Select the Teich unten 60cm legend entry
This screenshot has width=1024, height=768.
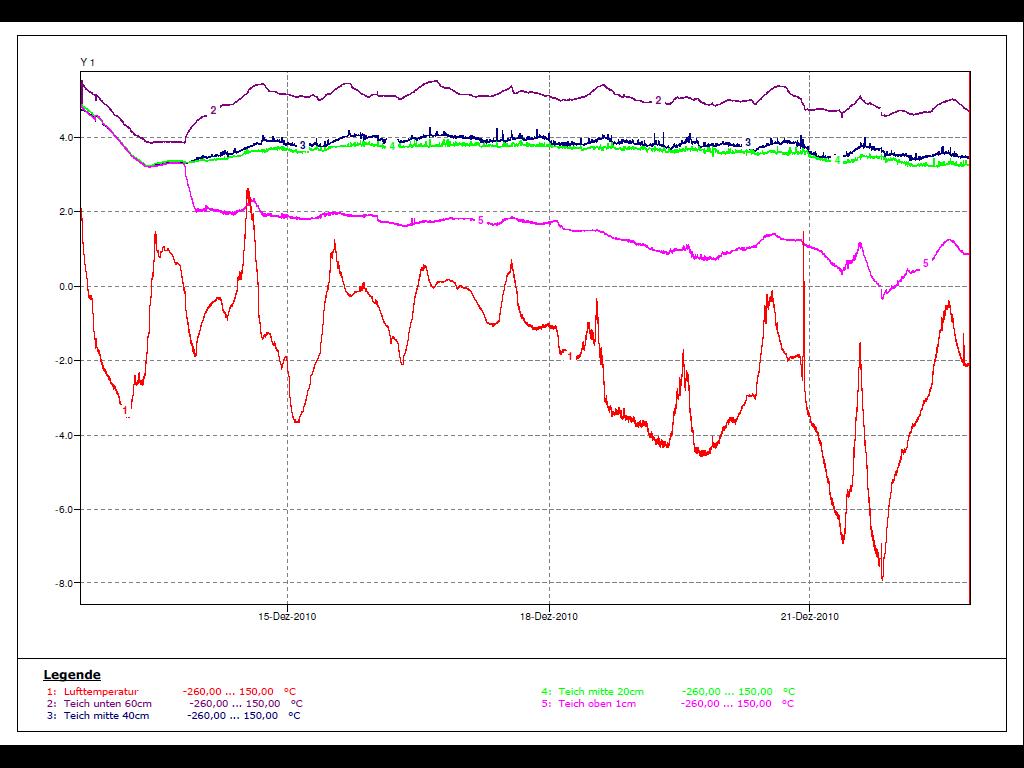pyautogui.click(x=107, y=703)
